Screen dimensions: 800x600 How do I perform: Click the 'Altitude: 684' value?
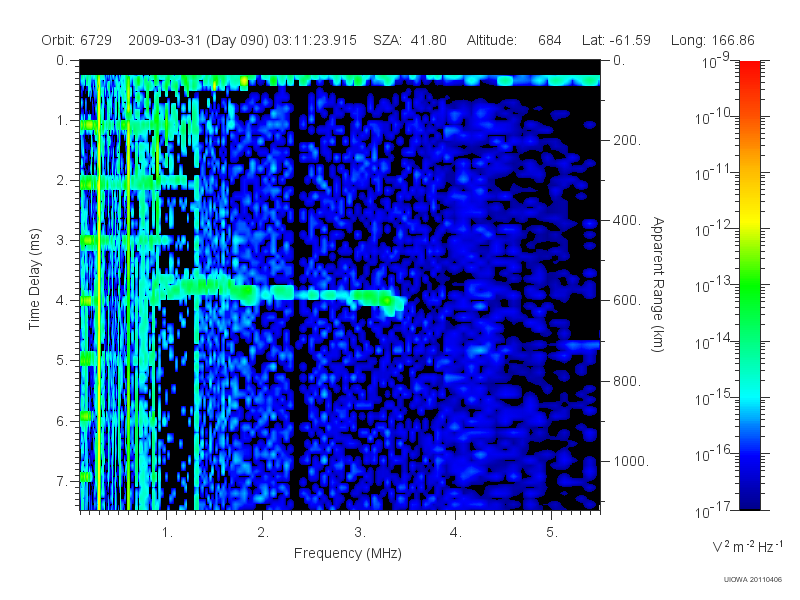[514, 40]
